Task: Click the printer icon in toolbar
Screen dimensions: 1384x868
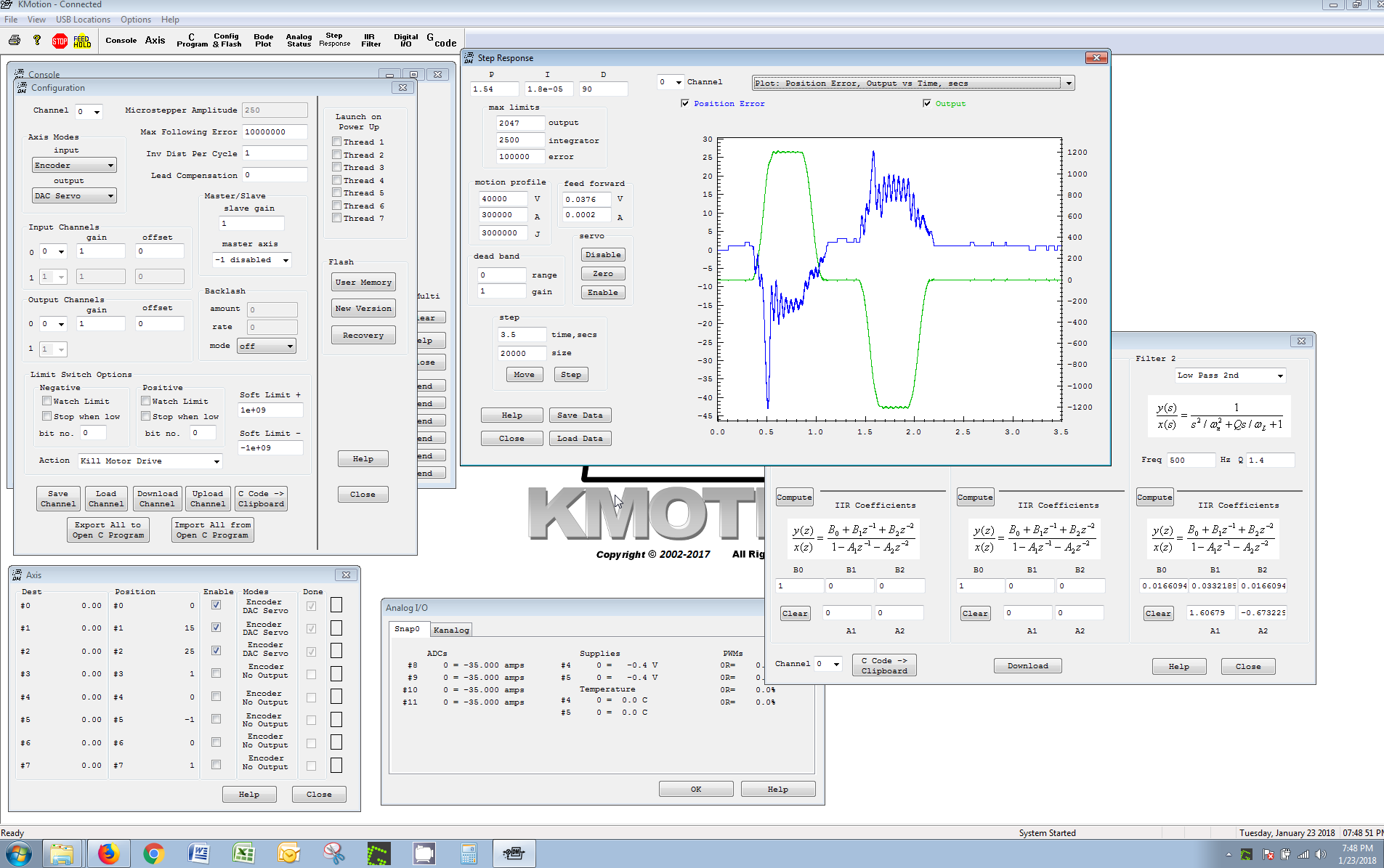Action: click(15, 41)
